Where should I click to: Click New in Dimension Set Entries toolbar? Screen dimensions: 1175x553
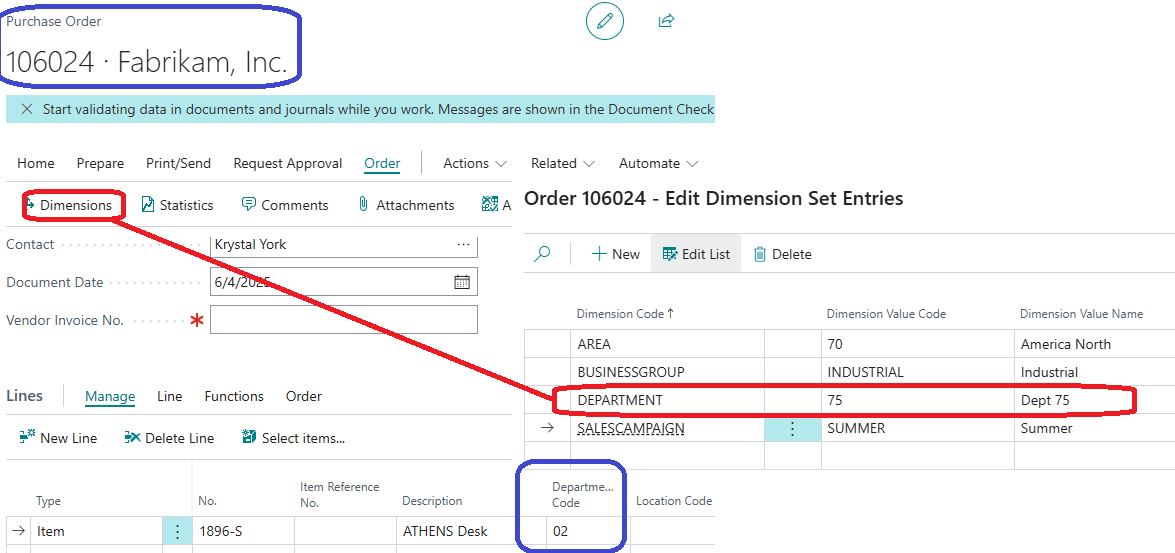click(x=615, y=254)
